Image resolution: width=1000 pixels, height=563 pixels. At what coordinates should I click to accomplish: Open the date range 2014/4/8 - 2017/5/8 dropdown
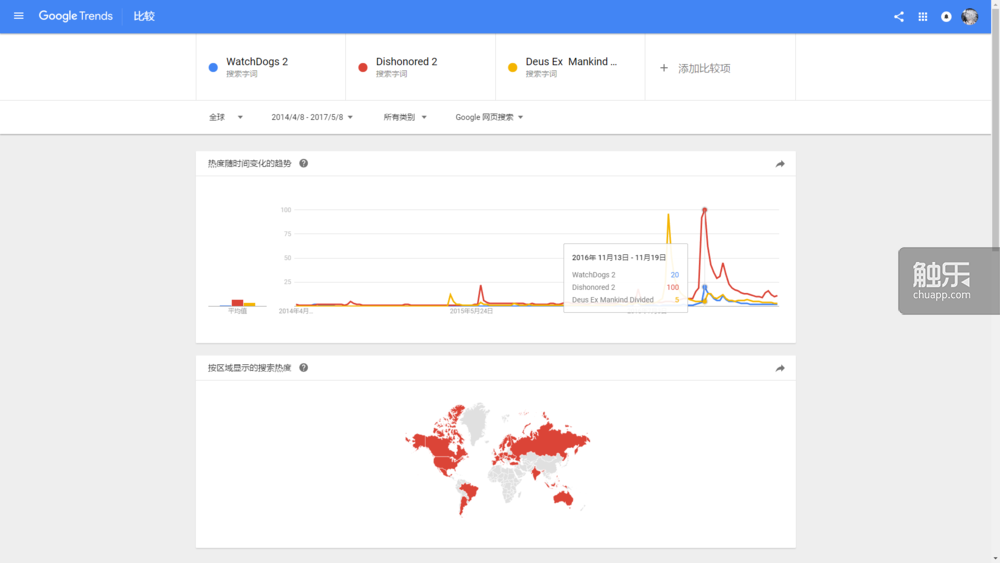[x=312, y=117]
